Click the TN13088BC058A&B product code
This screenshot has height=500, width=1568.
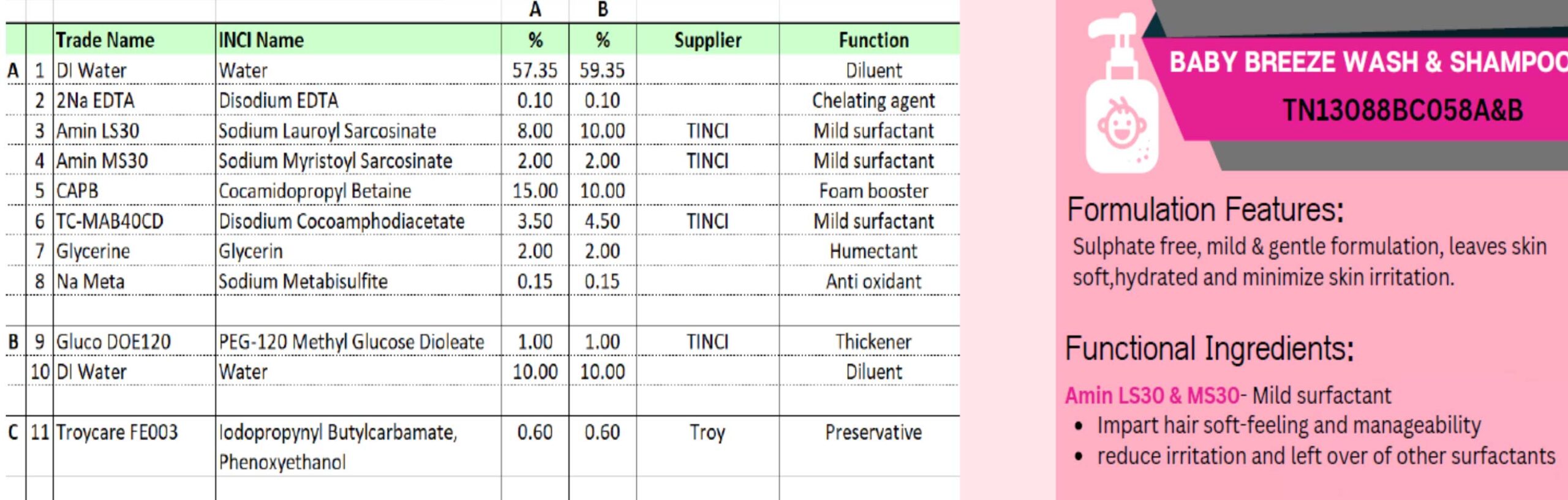click(x=1403, y=110)
